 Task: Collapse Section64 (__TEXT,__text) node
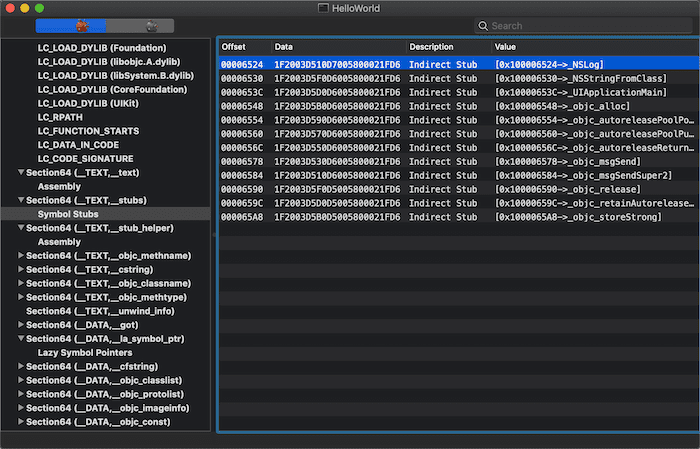tap(21, 172)
